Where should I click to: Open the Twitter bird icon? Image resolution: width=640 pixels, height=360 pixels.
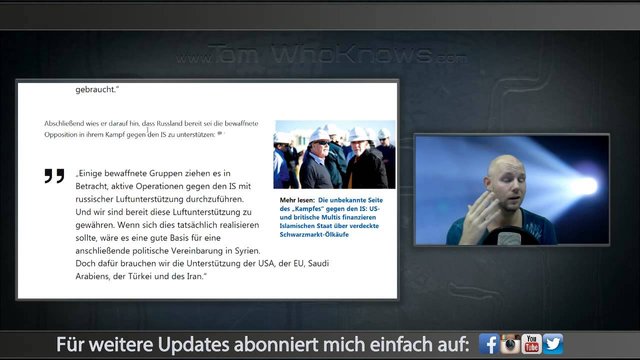click(553, 344)
